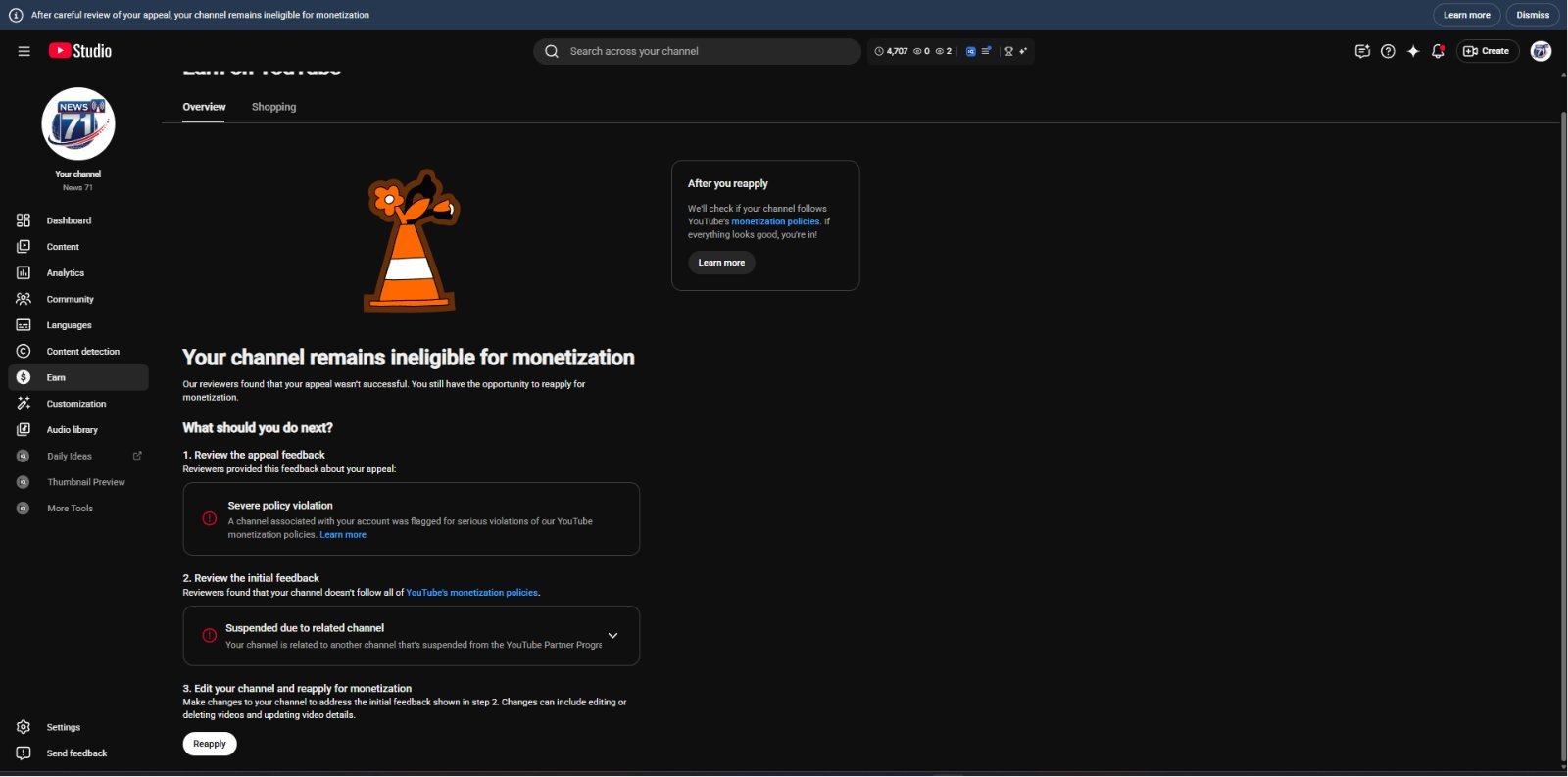Screen dimensions: 1568x777
Task: Expand Suspended due to related channel details
Action: coord(612,636)
